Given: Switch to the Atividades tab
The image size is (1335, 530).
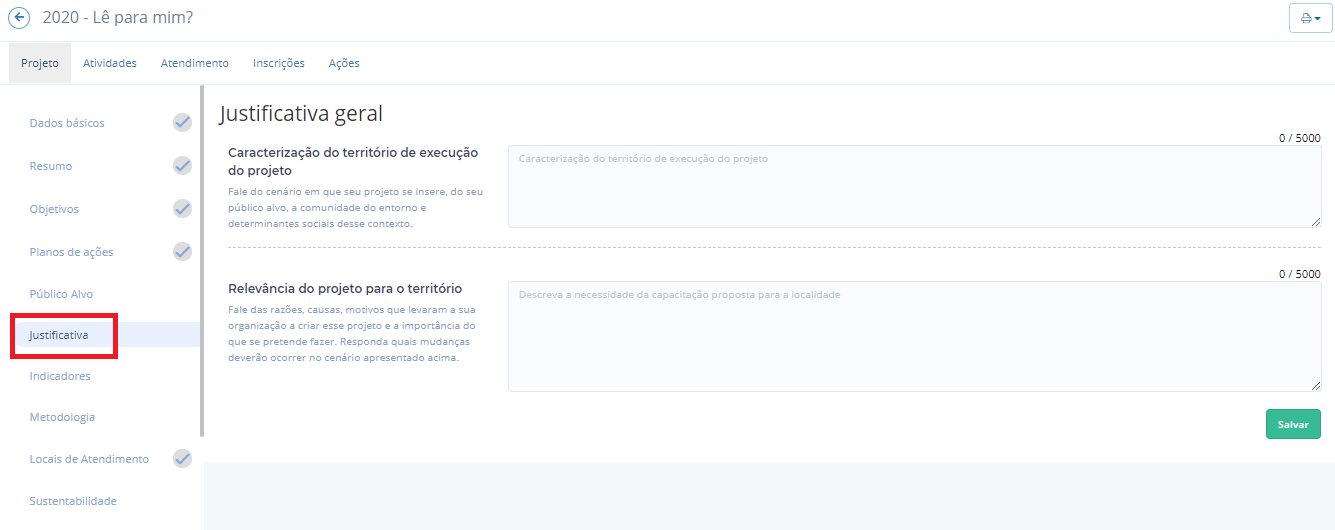Looking at the screenshot, I should coord(110,63).
